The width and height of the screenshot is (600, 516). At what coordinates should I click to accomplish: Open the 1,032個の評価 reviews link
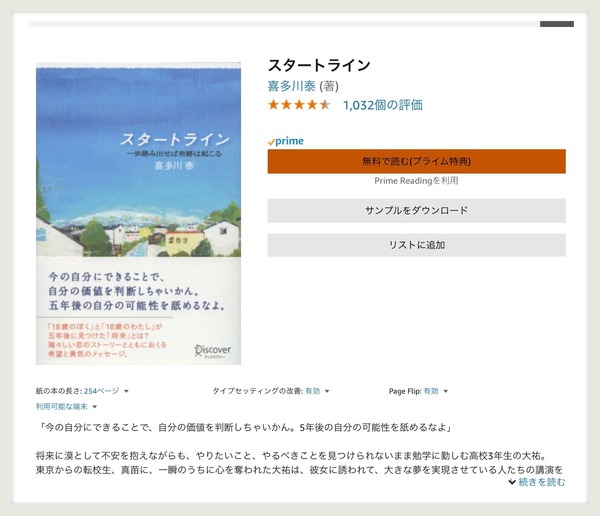click(x=383, y=105)
